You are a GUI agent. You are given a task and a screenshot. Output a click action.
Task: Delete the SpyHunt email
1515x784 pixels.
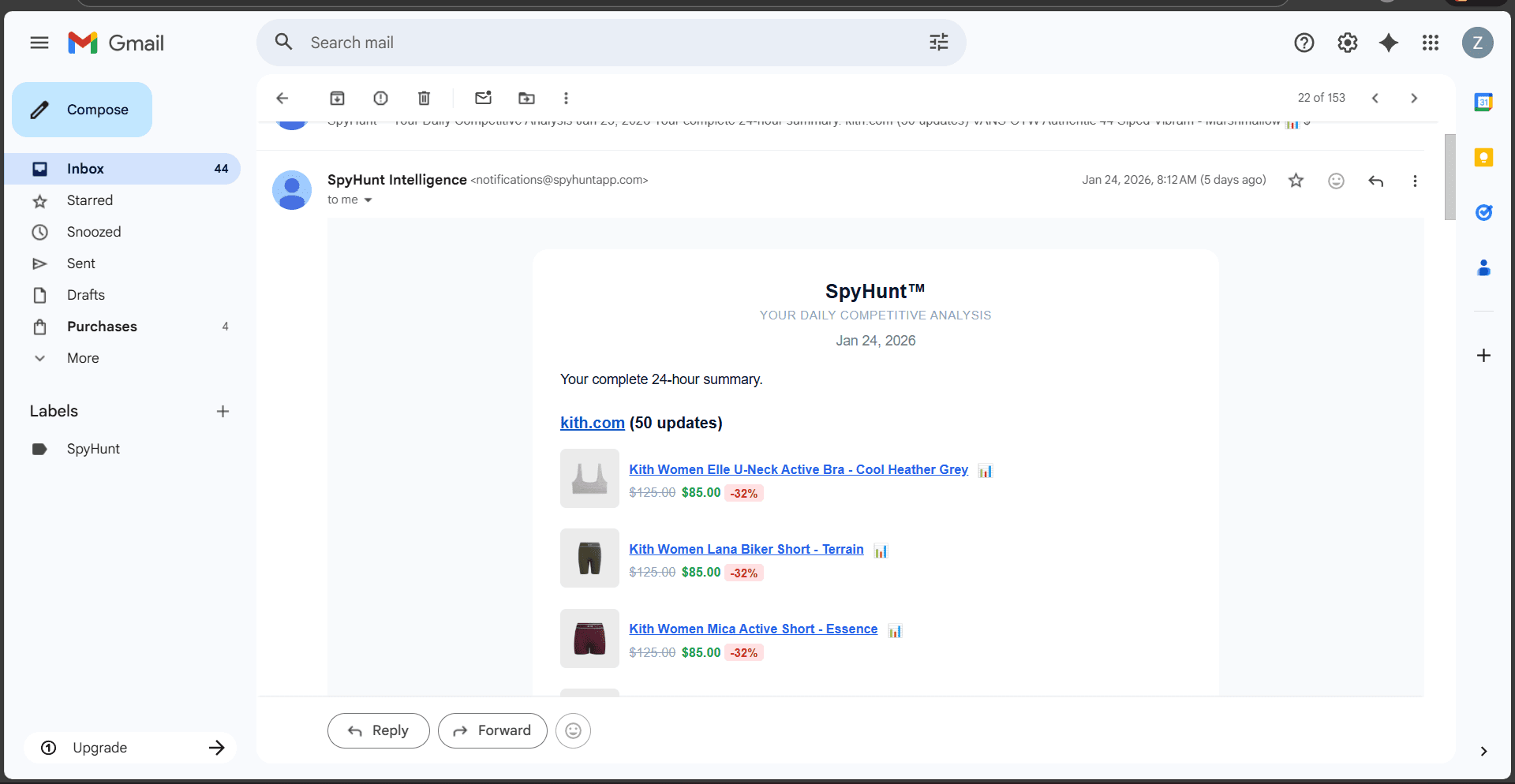(x=424, y=98)
